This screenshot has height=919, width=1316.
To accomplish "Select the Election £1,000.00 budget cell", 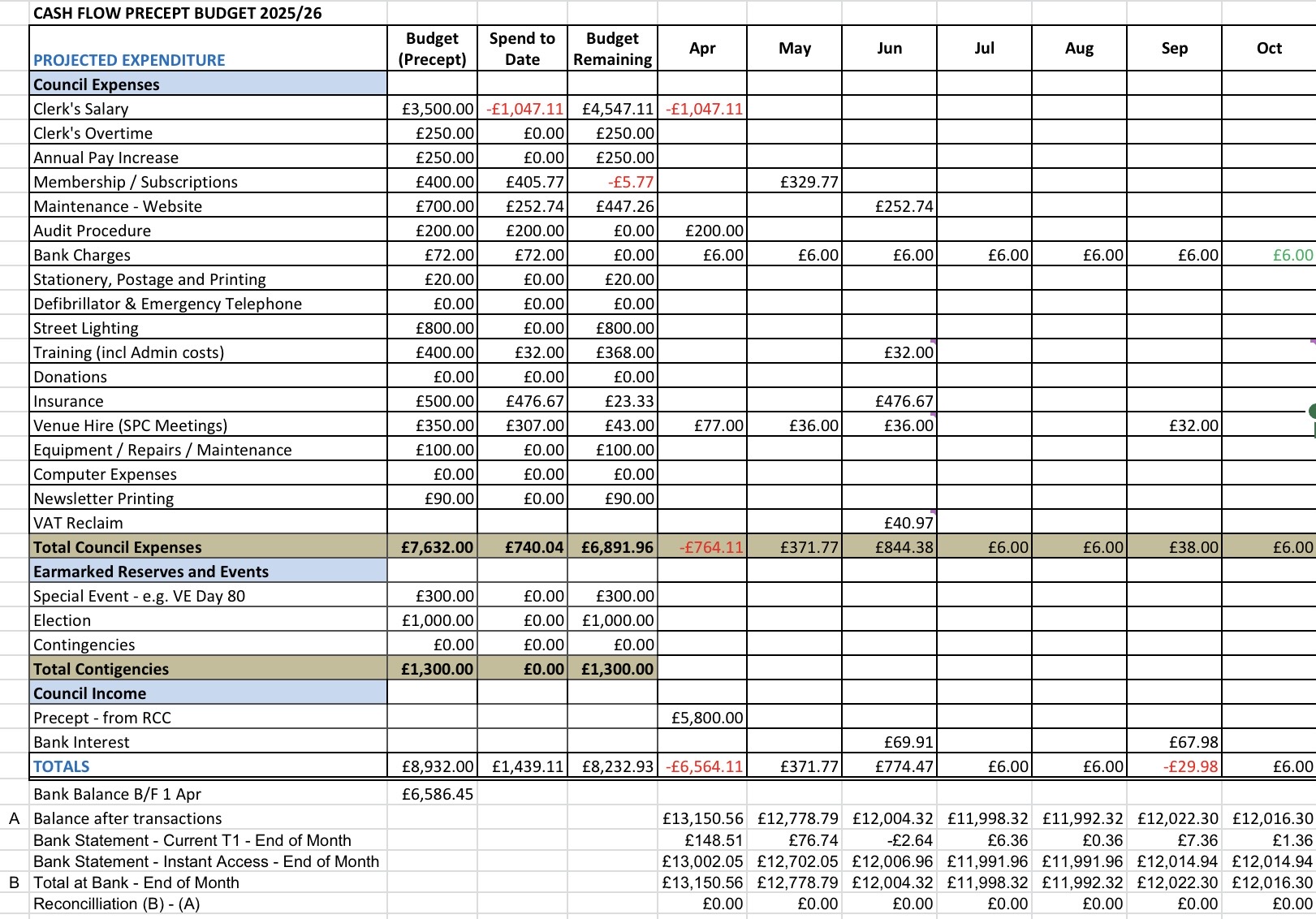I will 433,620.
